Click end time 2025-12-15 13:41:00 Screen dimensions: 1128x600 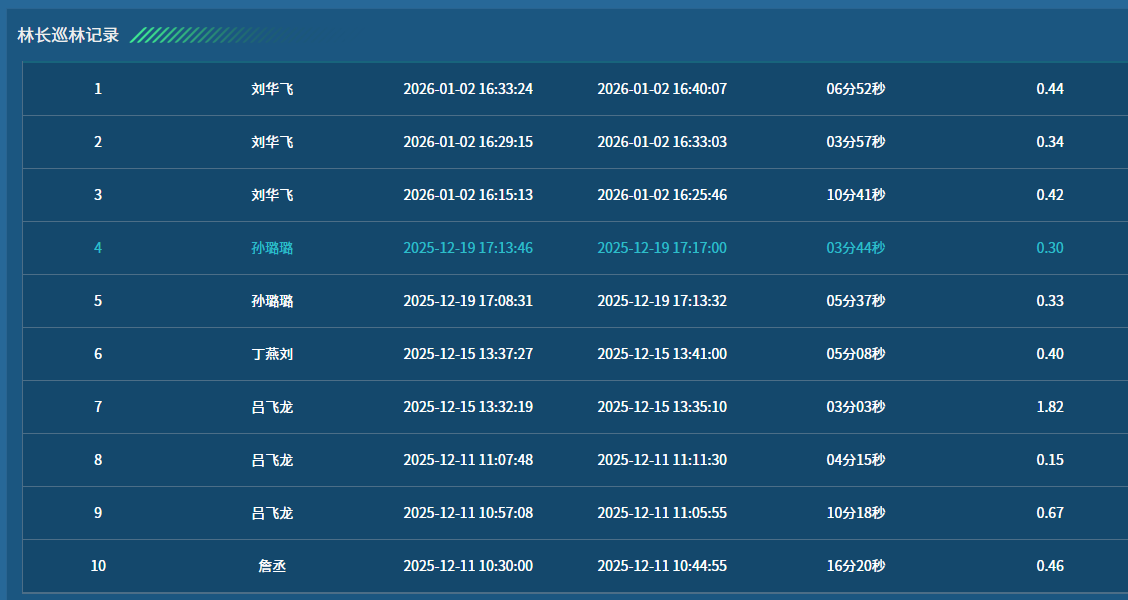662,354
